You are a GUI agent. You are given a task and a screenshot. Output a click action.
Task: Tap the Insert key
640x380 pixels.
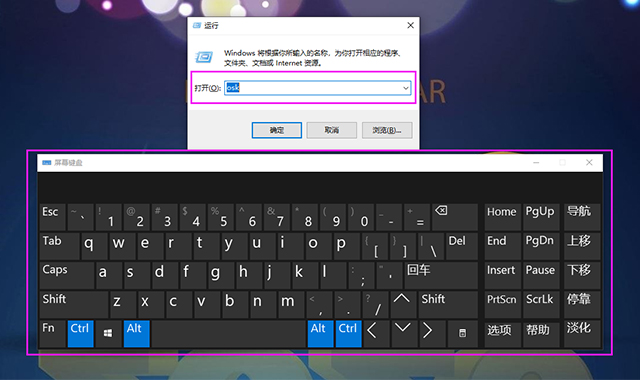502,276
